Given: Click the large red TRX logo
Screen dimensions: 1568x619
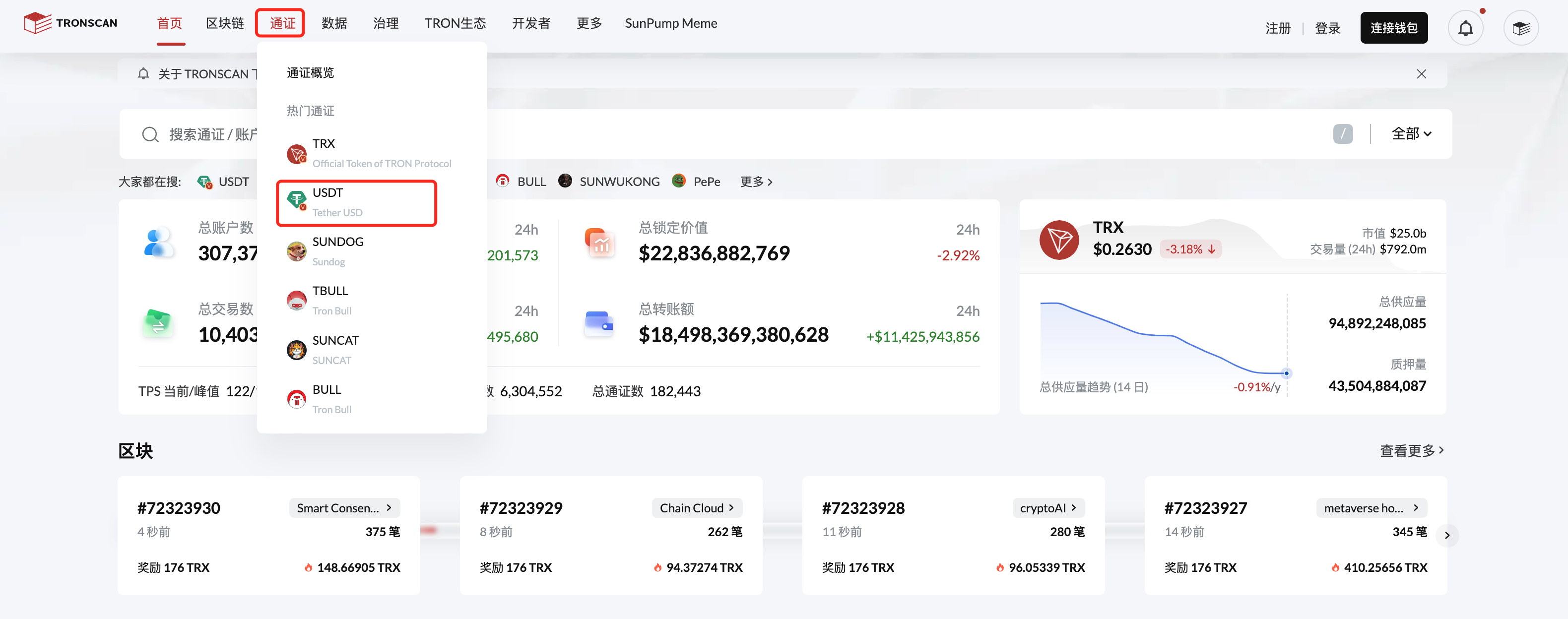Looking at the screenshot, I should 1059,240.
